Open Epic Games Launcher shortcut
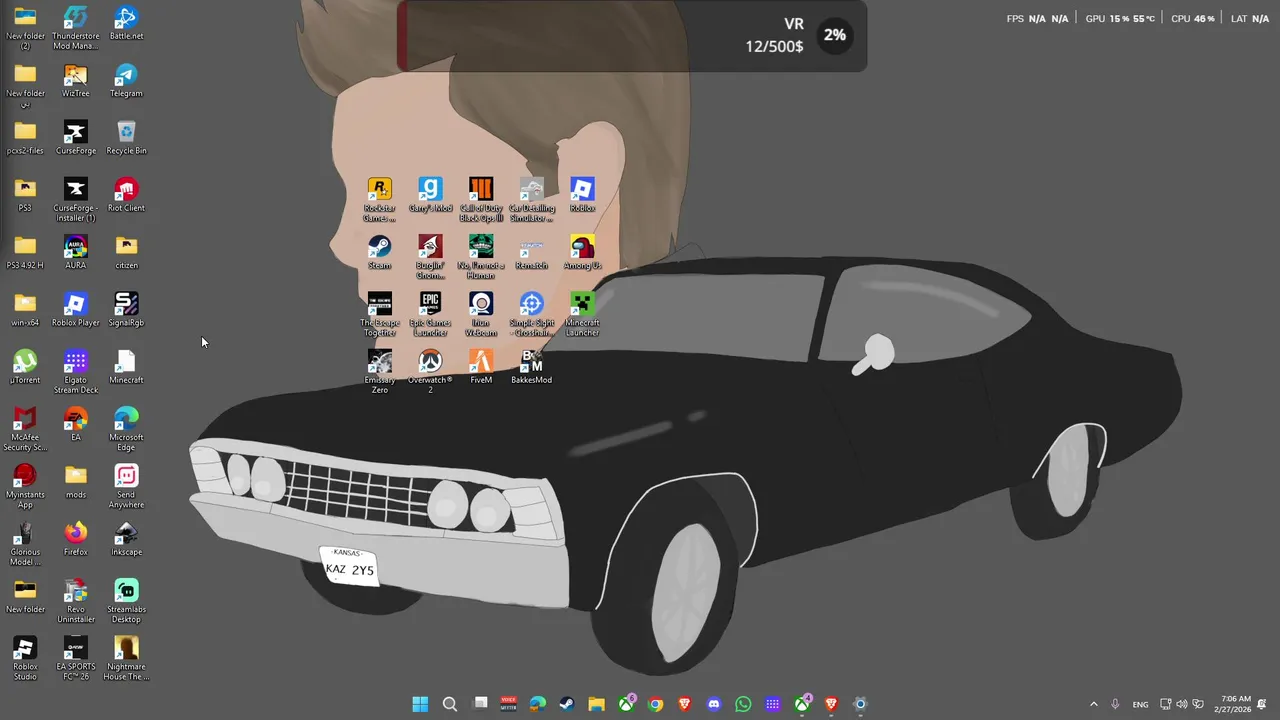This screenshot has height=720, width=1280. coord(430,314)
